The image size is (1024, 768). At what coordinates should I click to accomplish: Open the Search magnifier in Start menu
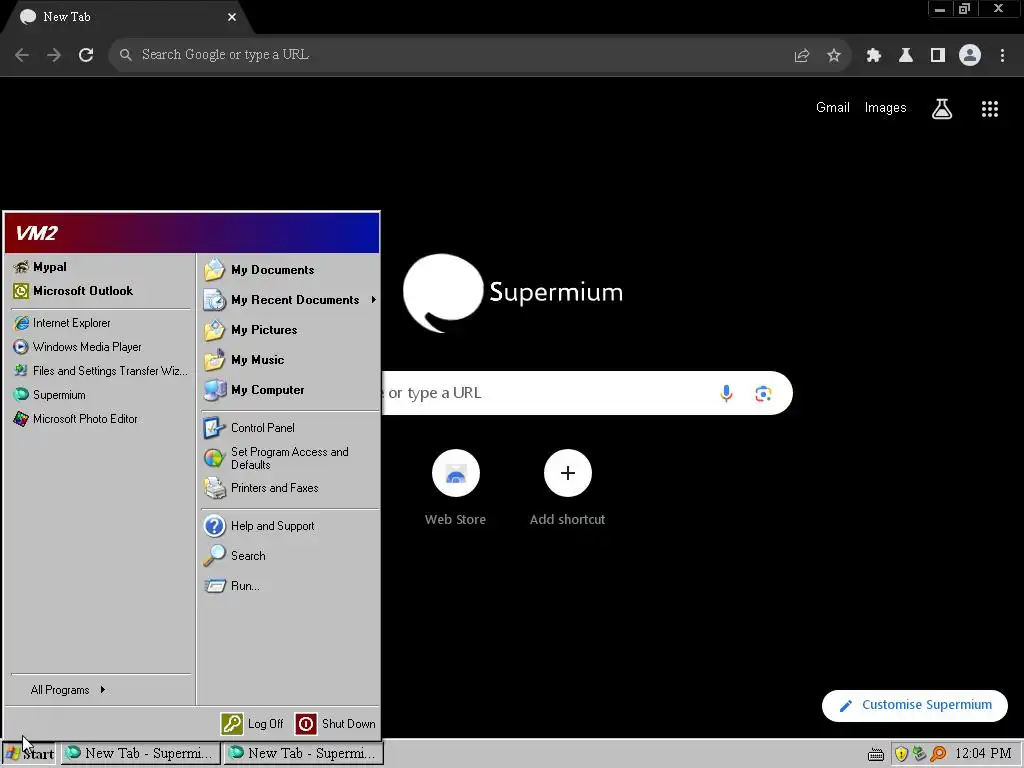(214, 556)
